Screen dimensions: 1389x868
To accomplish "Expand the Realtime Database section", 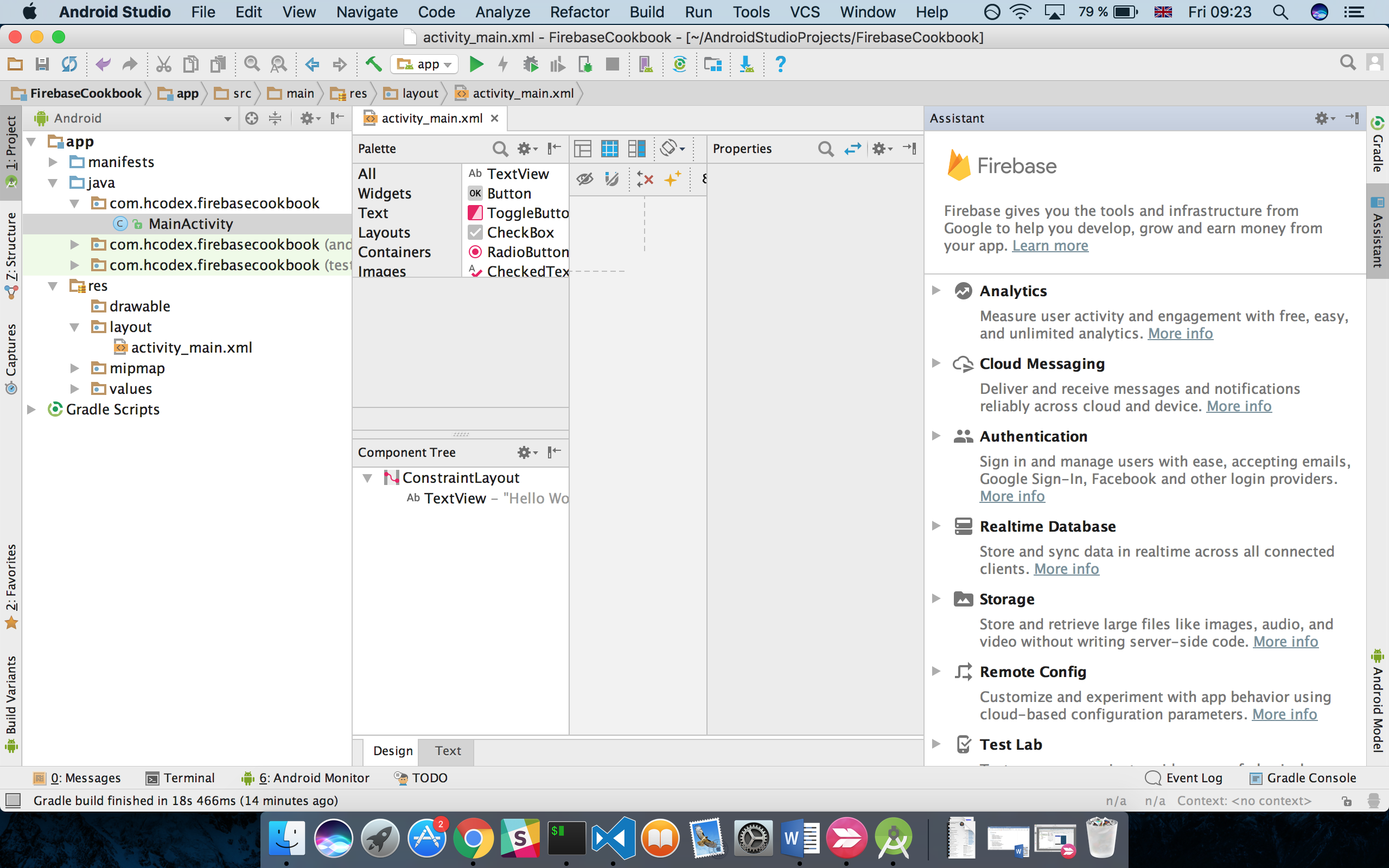I will pos(936,526).
